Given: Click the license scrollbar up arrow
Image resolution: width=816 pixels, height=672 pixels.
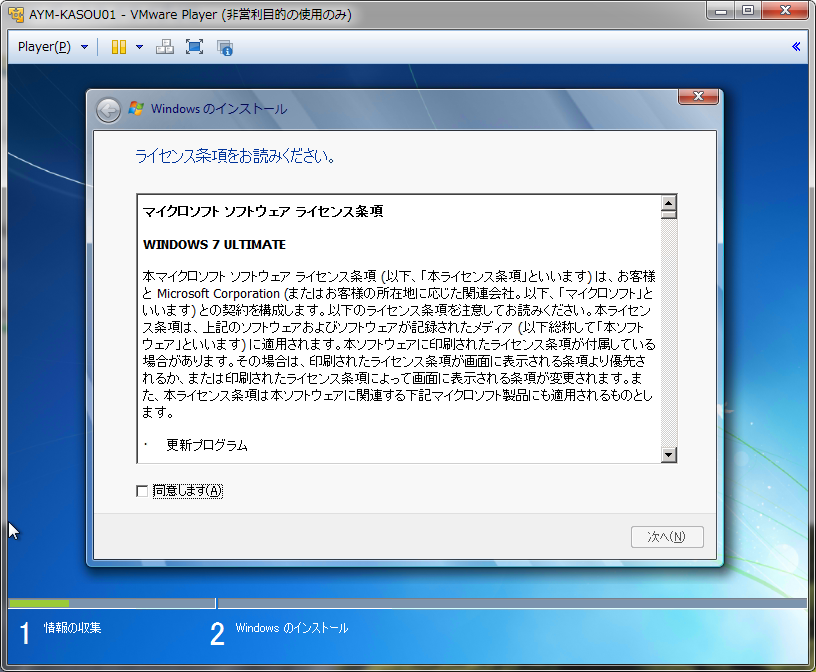Looking at the screenshot, I should pyautogui.click(x=669, y=202).
